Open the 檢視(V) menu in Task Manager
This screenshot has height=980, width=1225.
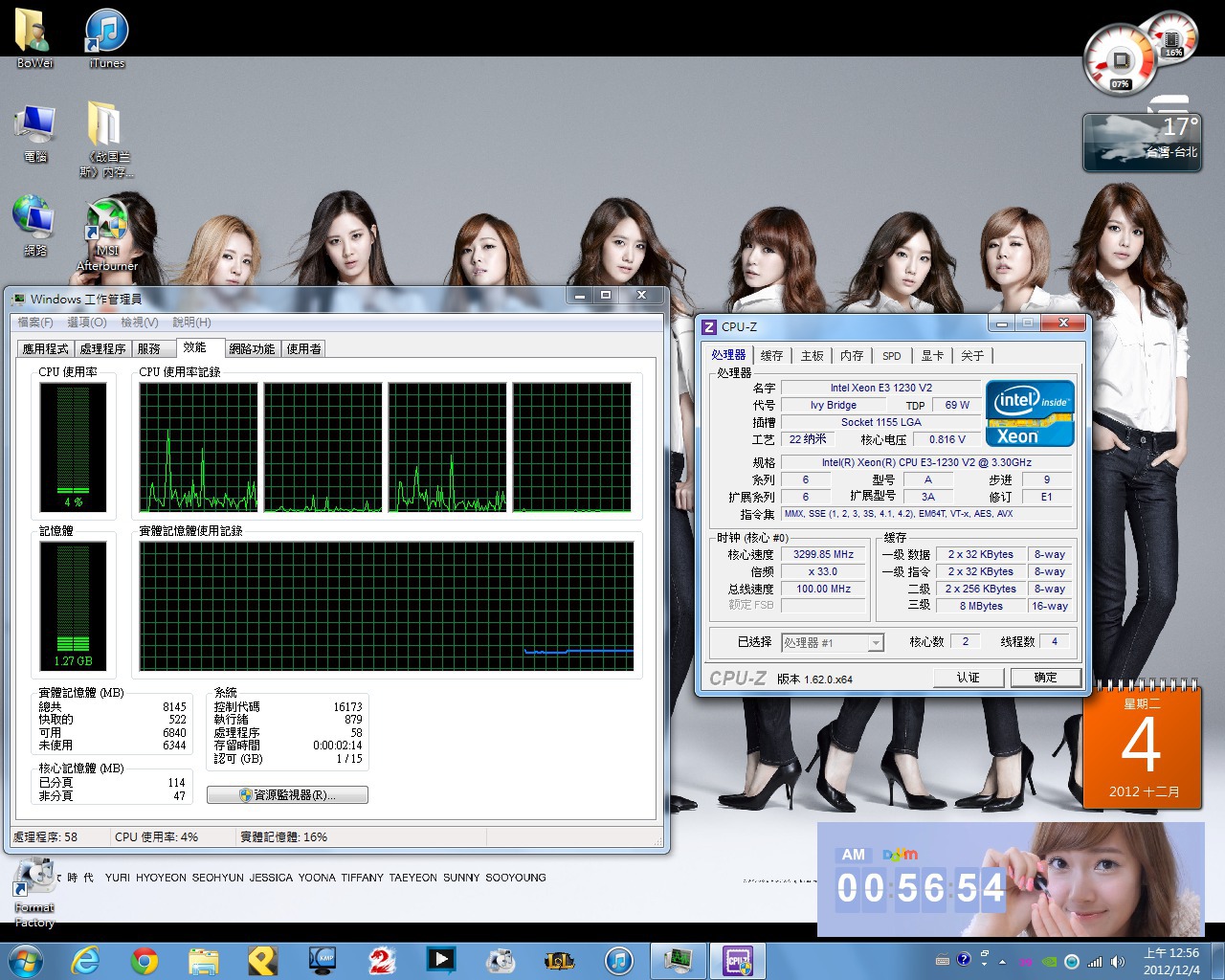click(139, 323)
